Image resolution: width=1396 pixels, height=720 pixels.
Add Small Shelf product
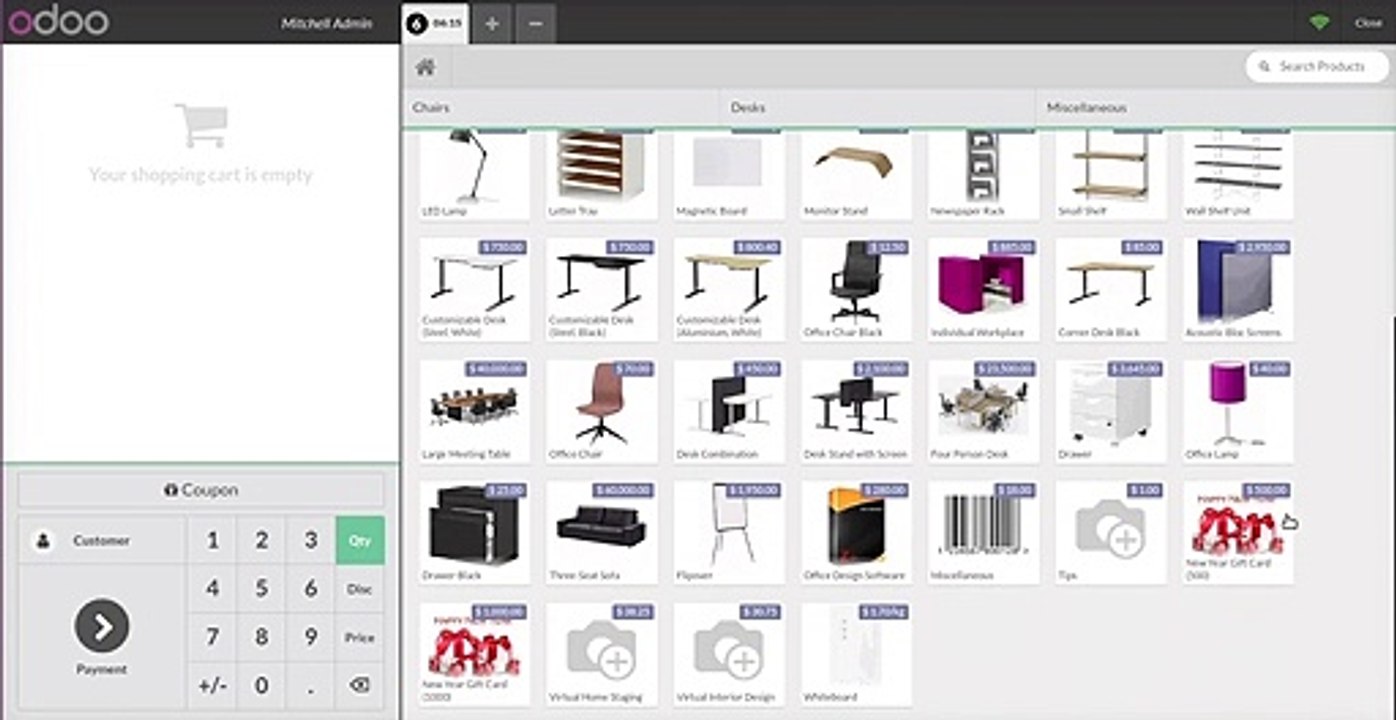click(1111, 175)
